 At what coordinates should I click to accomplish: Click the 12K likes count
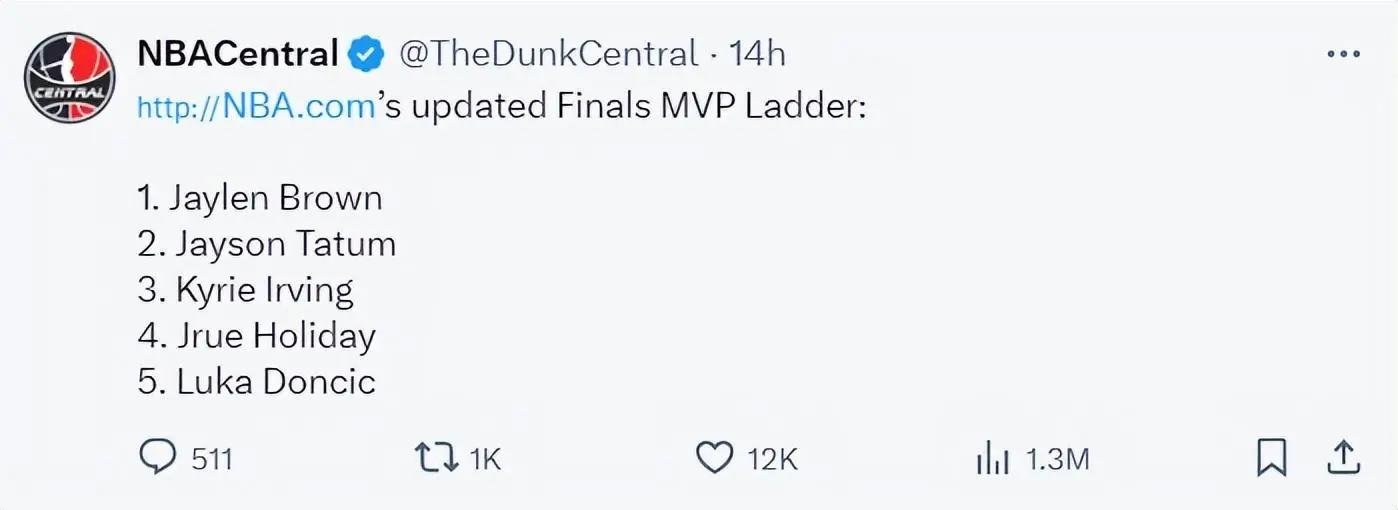[x=772, y=459]
